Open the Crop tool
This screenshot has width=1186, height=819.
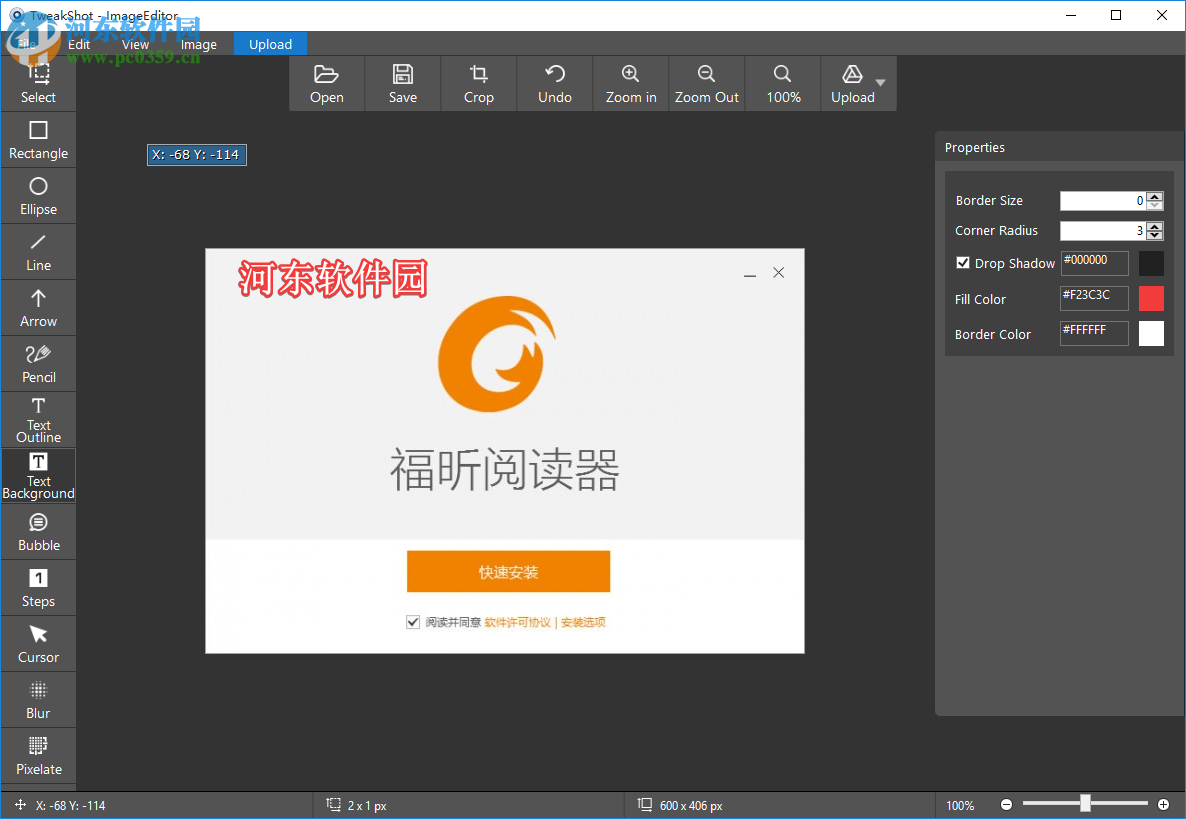pyautogui.click(x=478, y=83)
